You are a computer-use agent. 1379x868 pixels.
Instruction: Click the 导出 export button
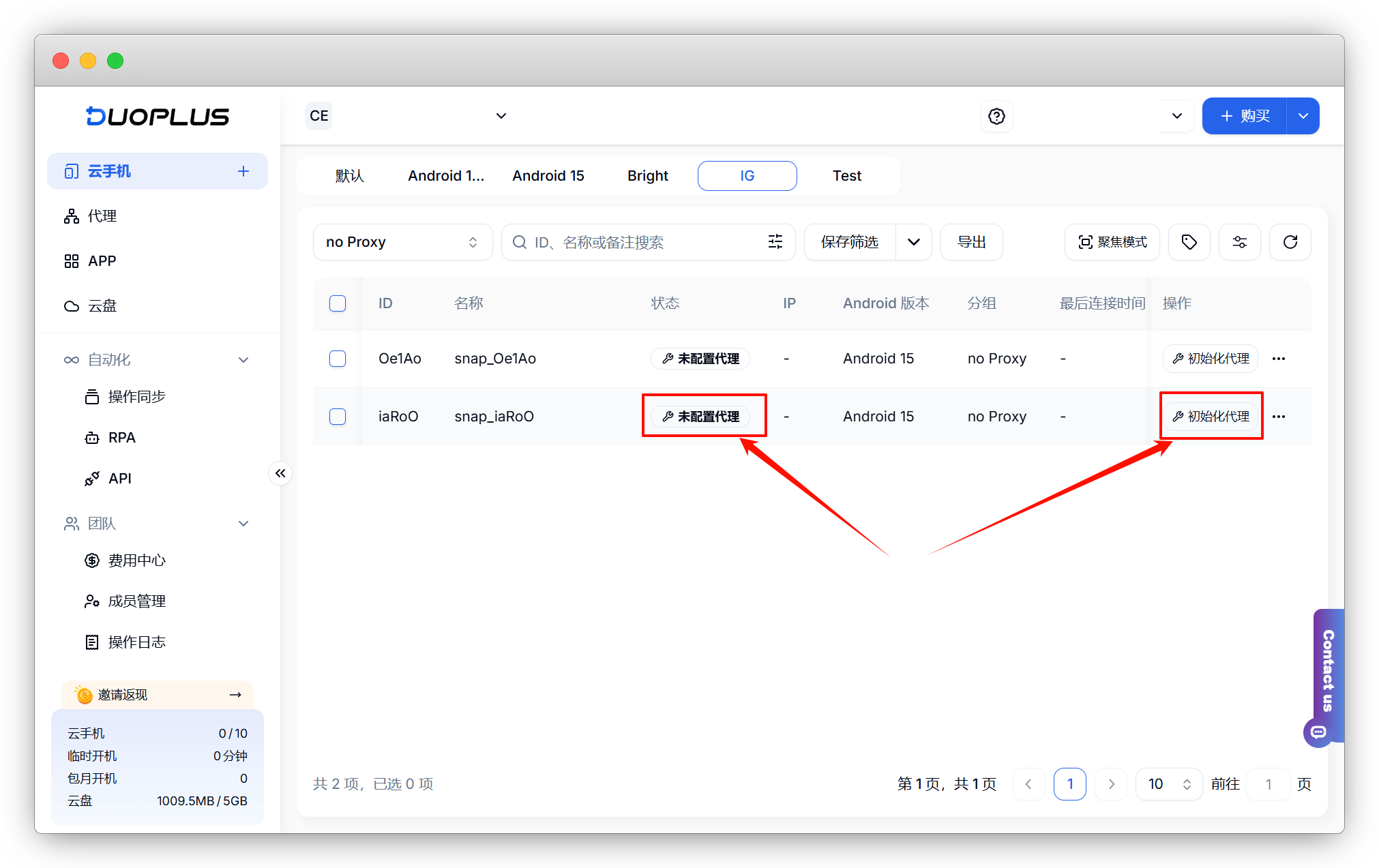[x=971, y=242]
